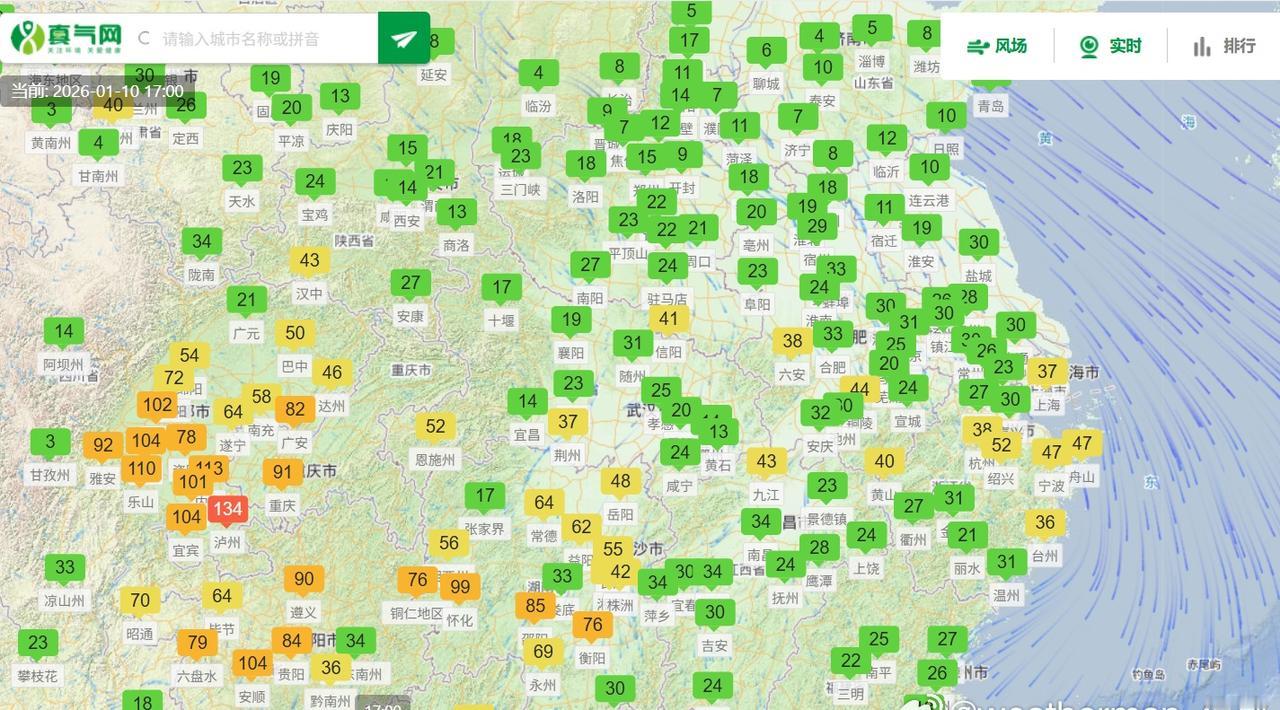Click the 真气网 logo
This screenshot has width=1280, height=710.
click(x=67, y=38)
